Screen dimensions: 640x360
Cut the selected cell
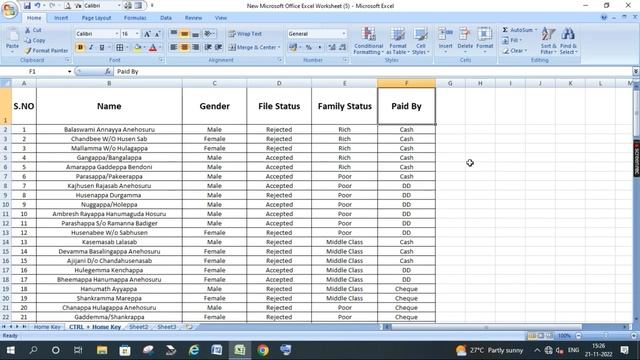coord(33,30)
